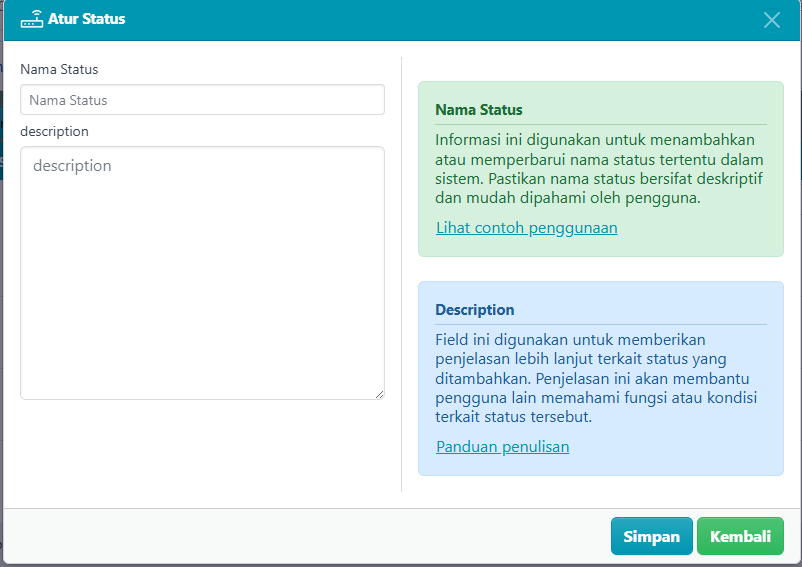The height and width of the screenshot is (567, 802).
Task: Close the Atur Status dialog
Action: tap(771, 20)
